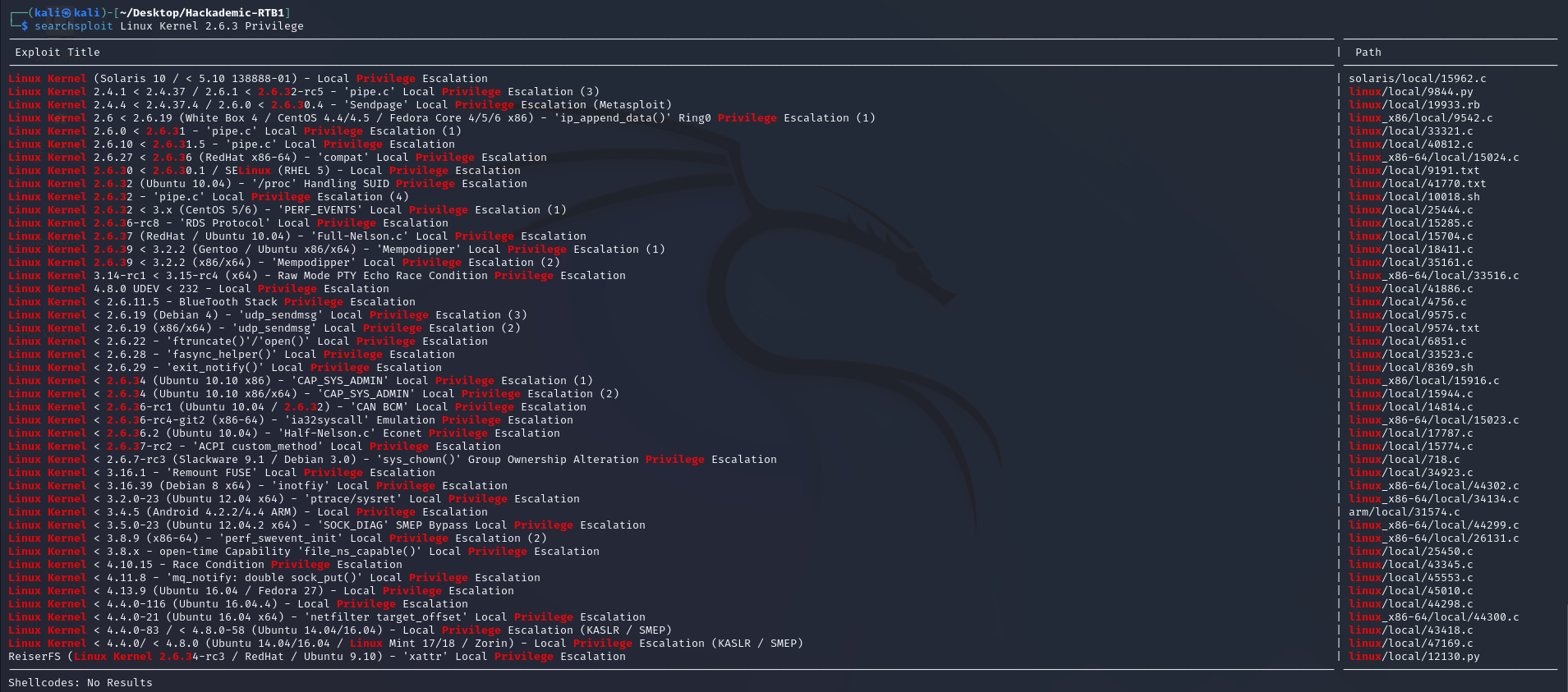The height and width of the screenshot is (692, 1568).
Task: Click the searchsploit command text in prompt
Action: [74, 26]
